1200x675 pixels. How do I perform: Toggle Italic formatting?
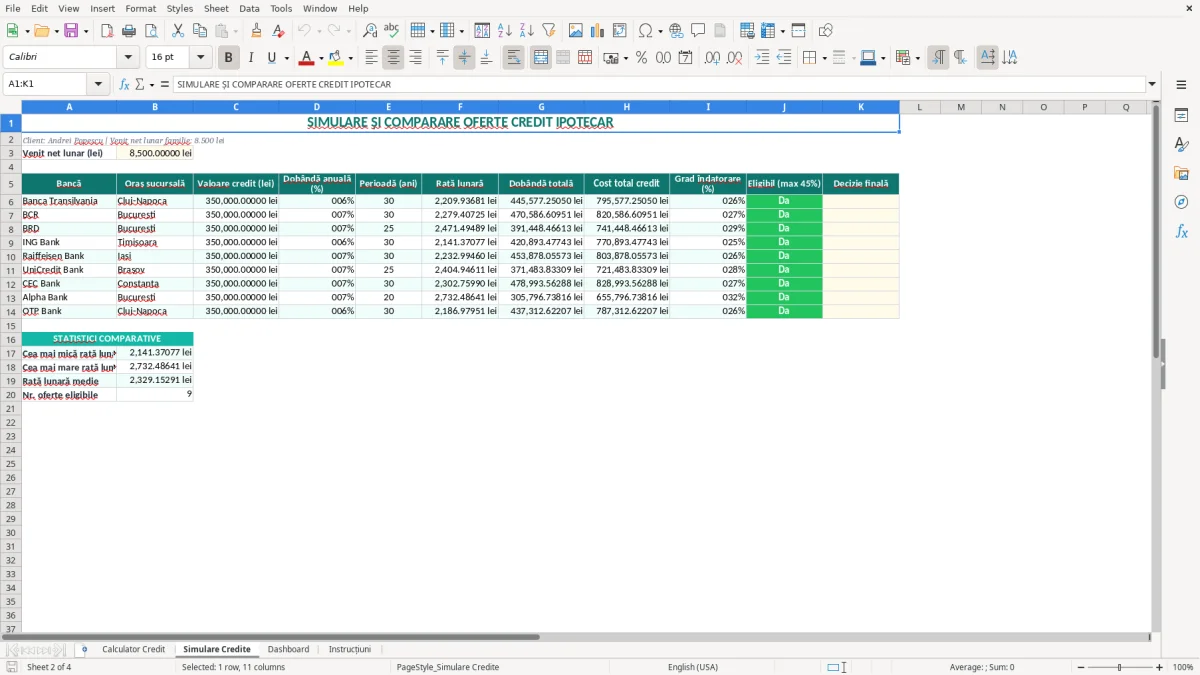tap(251, 58)
